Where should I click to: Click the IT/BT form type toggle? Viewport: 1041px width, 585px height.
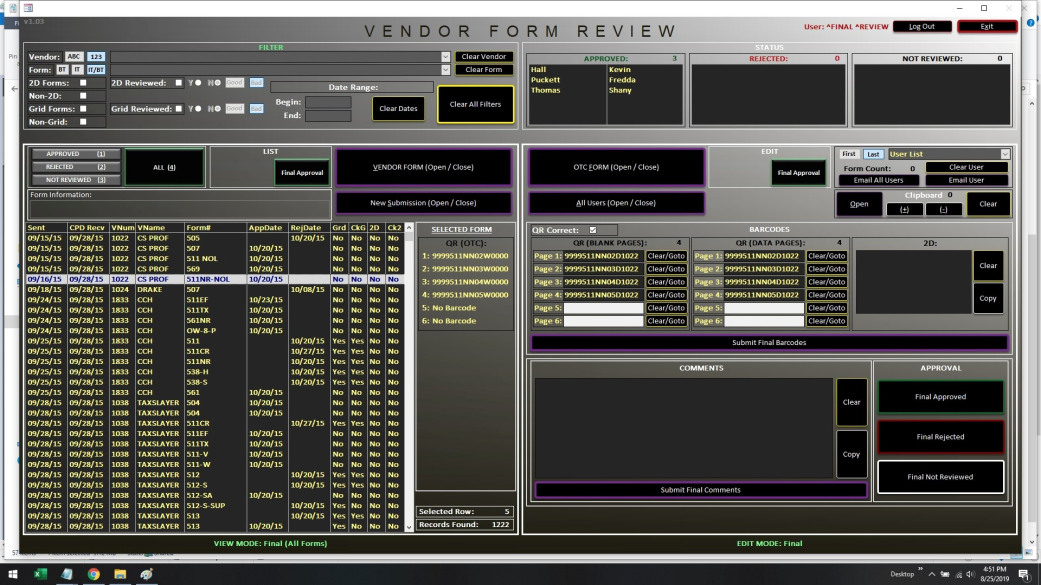(96, 70)
